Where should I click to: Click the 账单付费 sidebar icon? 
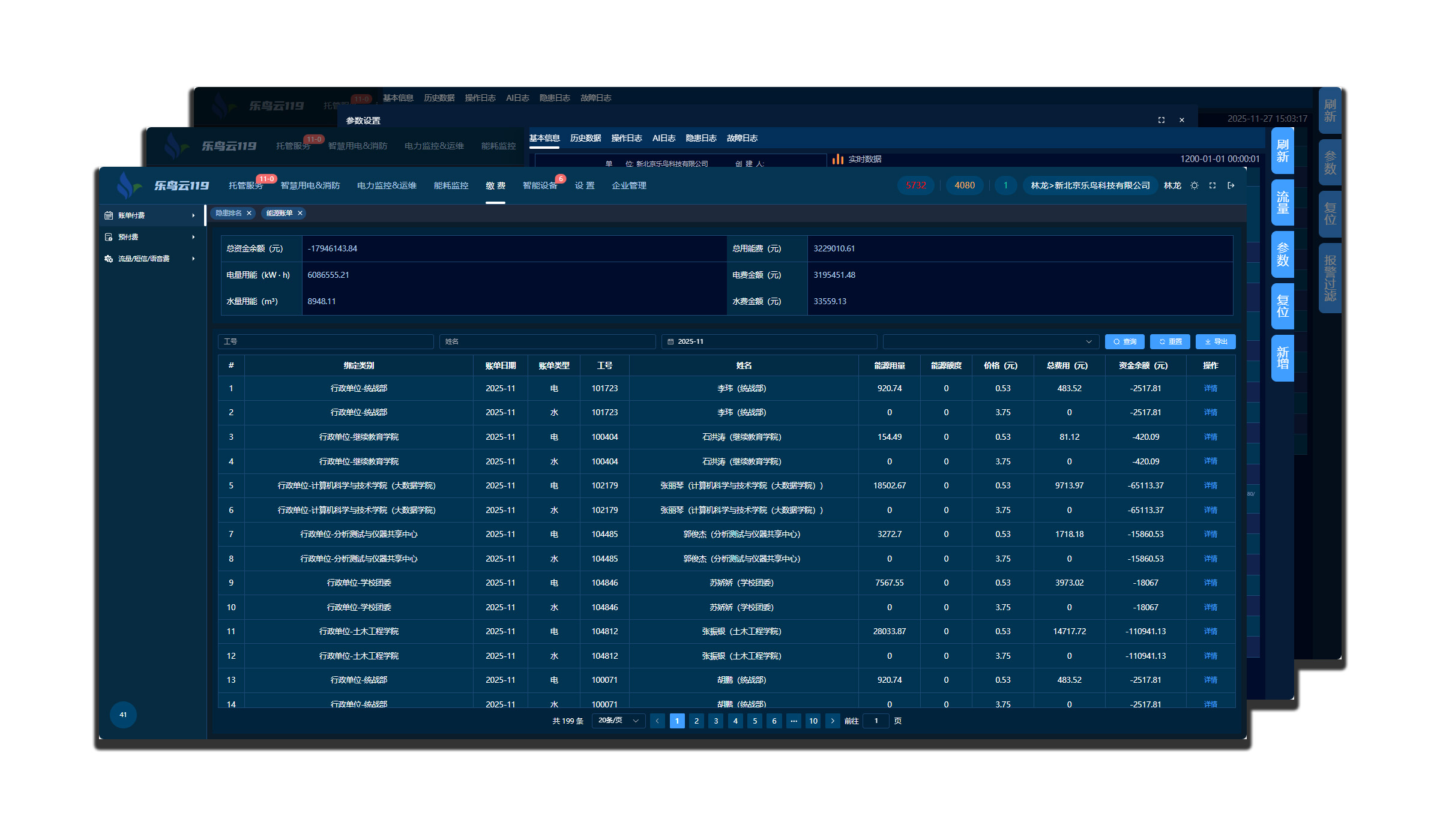tap(109, 215)
